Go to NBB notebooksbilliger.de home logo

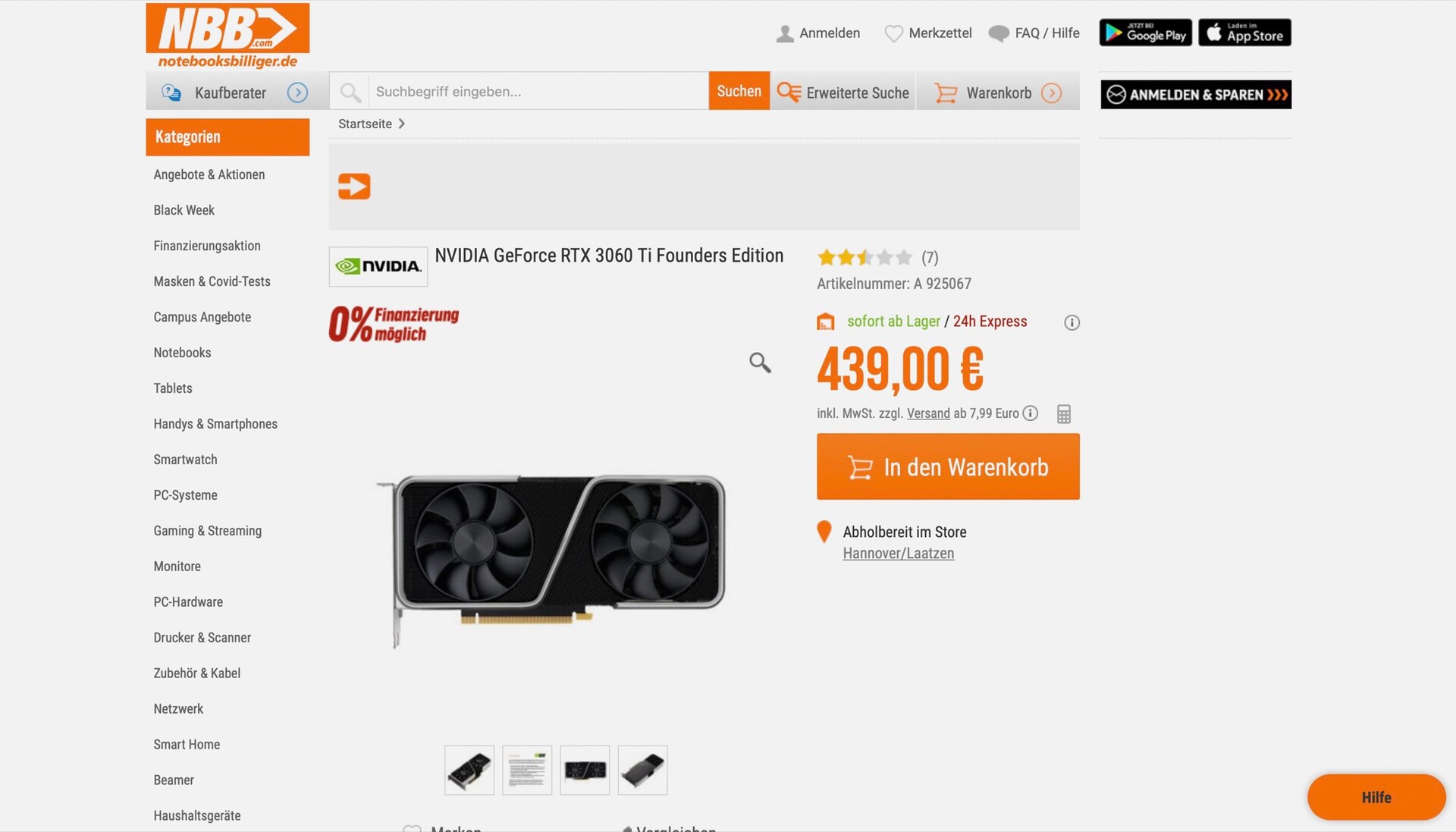[x=227, y=36]
